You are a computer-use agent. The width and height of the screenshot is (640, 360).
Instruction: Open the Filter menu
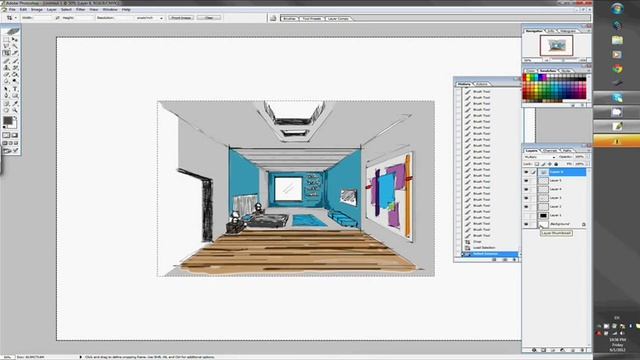click(x=80, y=9)
